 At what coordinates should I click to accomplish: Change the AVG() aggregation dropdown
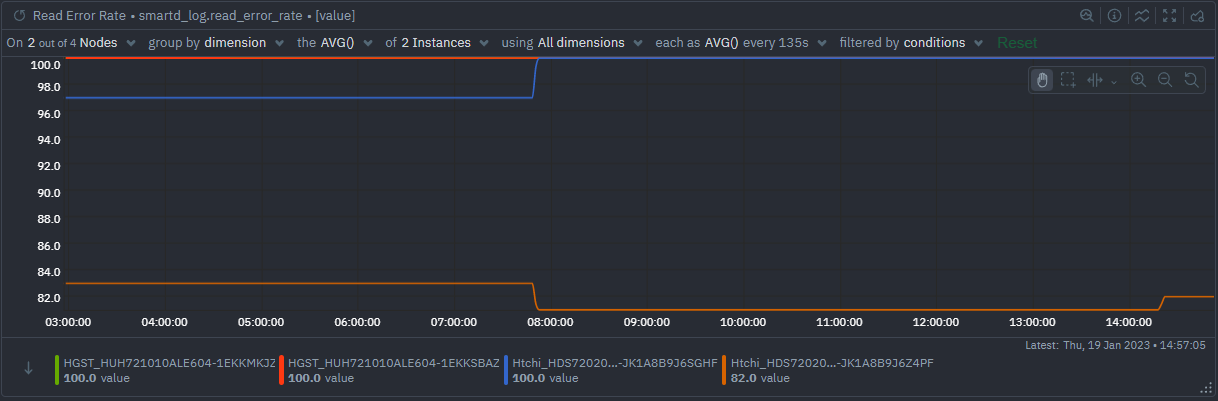pyautogui.click(x=335, y=43)
